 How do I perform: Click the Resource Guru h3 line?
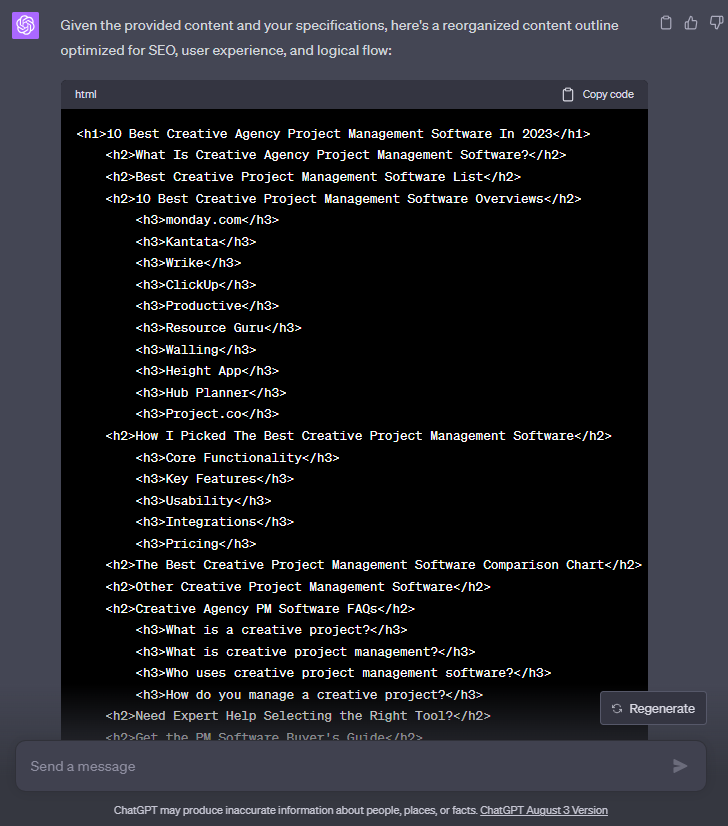tap(218, 328)
